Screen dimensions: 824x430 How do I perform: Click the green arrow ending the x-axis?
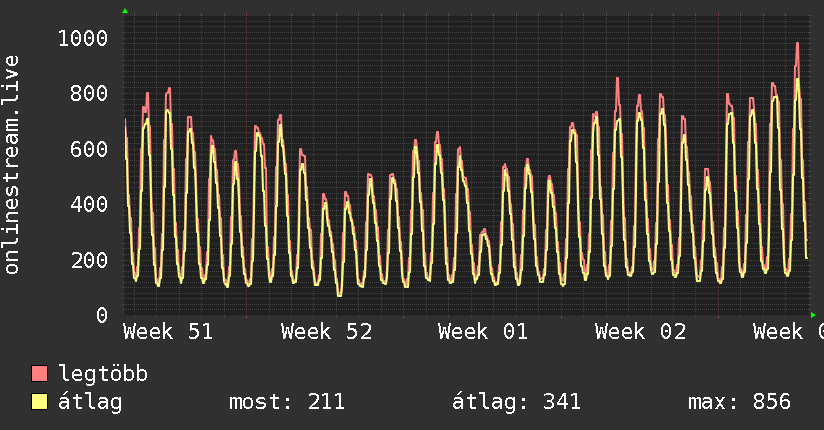(813, 315)
